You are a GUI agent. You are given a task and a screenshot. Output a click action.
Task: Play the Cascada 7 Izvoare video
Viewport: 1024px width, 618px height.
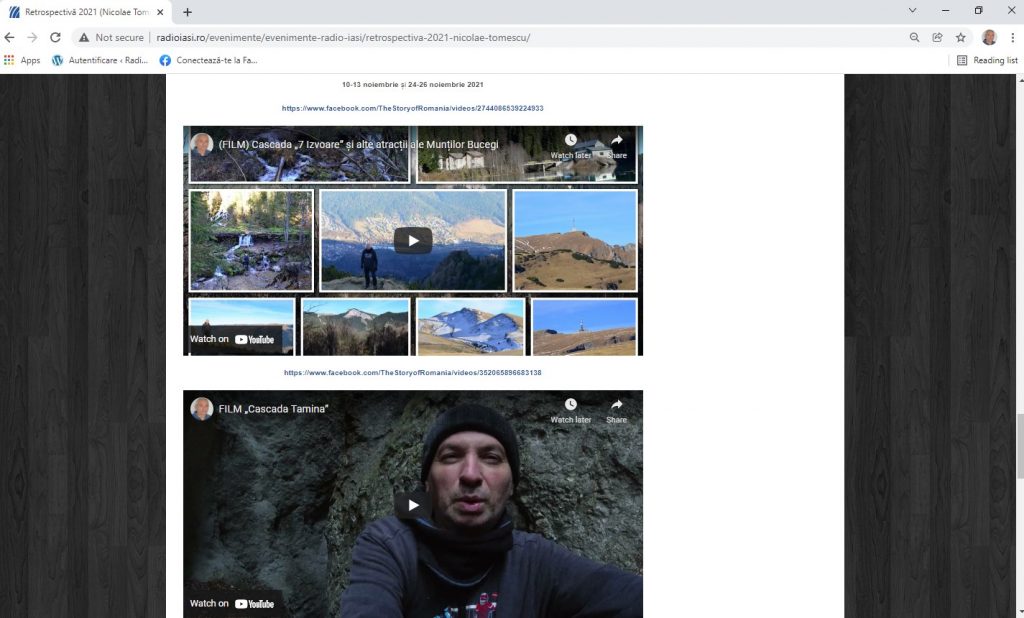click(x=412, y=240)
